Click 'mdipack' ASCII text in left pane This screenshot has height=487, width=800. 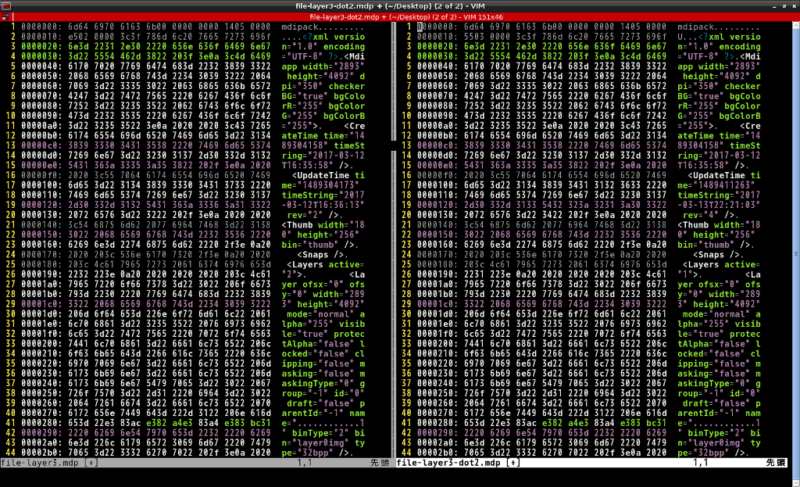click(299, 27)
